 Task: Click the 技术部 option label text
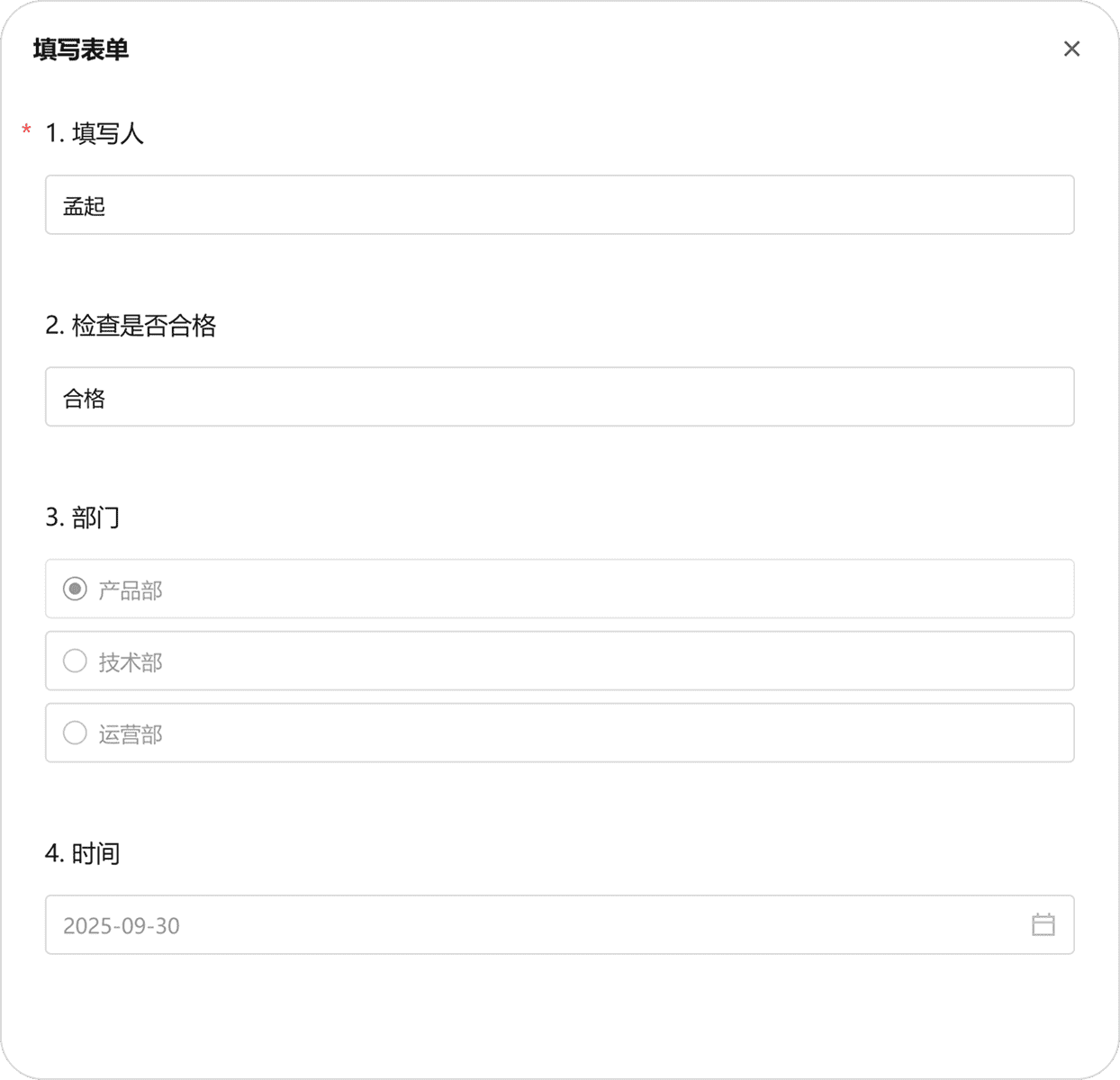pos(131,662)
